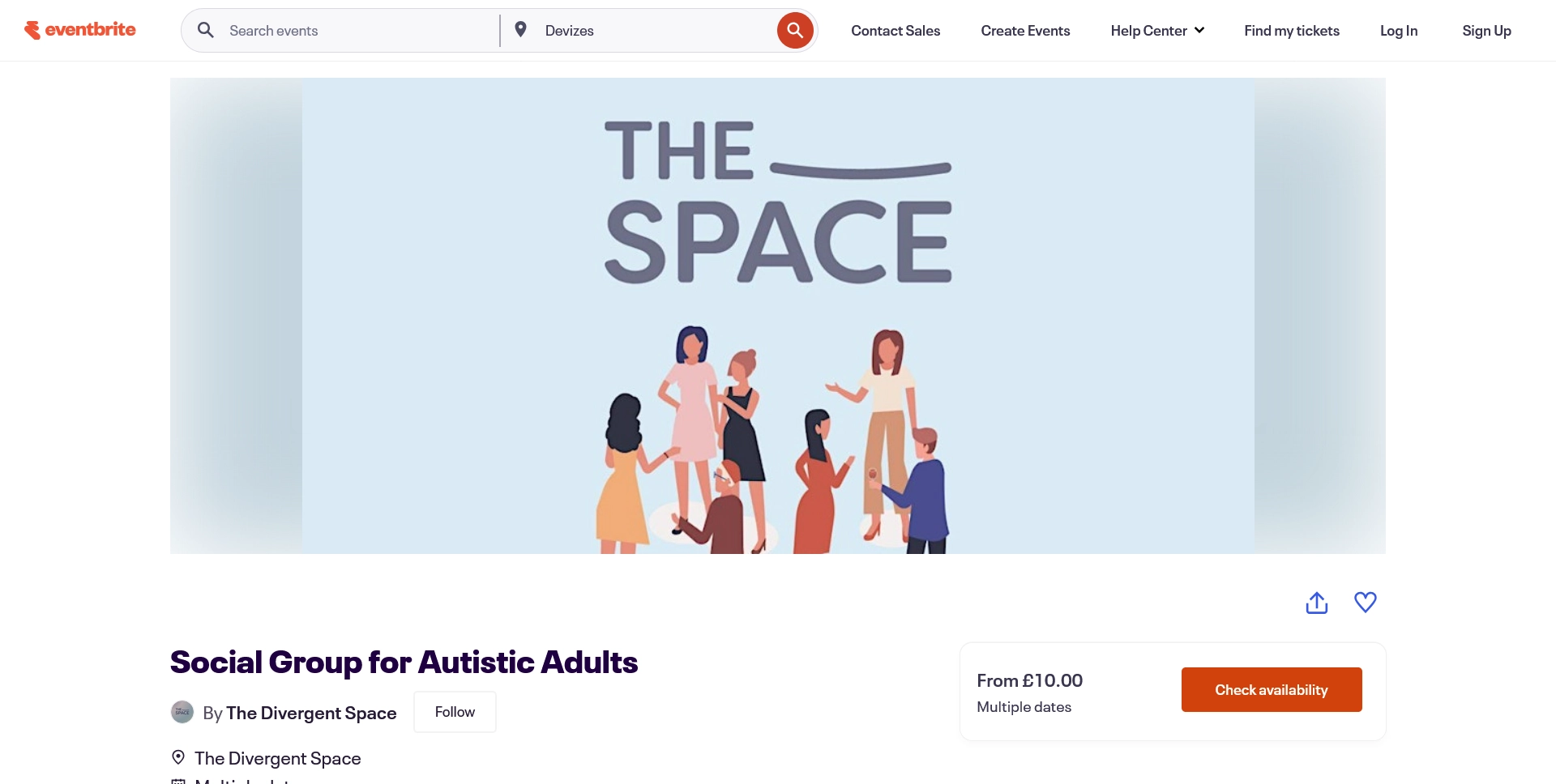
Task: Click Log In link
Action: pyautogui.click(x=1399, y=31)
